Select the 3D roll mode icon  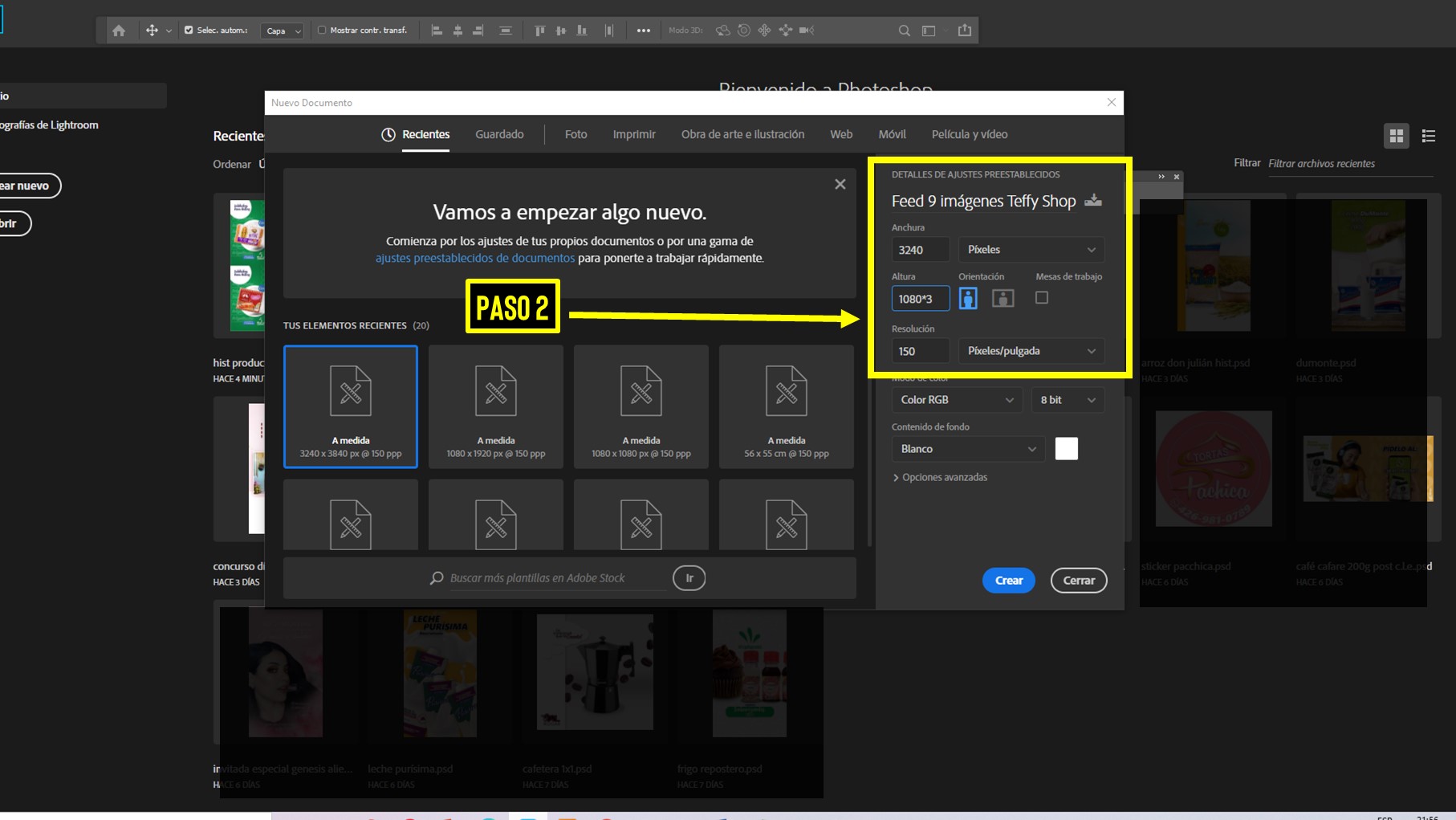tap(744, 31)
